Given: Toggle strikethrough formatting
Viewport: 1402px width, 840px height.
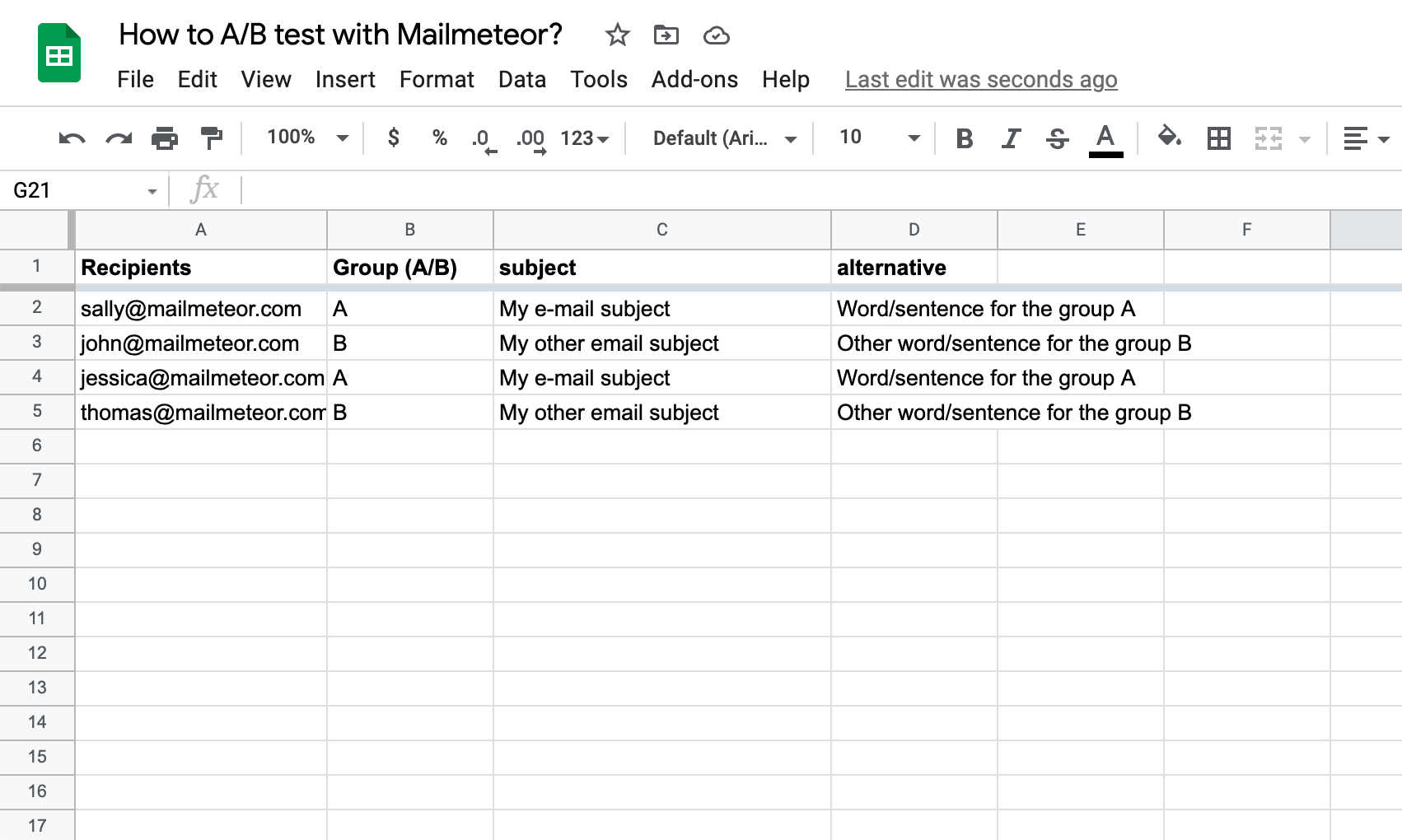Looking at the screenshot, I should tap(1058, 138).
